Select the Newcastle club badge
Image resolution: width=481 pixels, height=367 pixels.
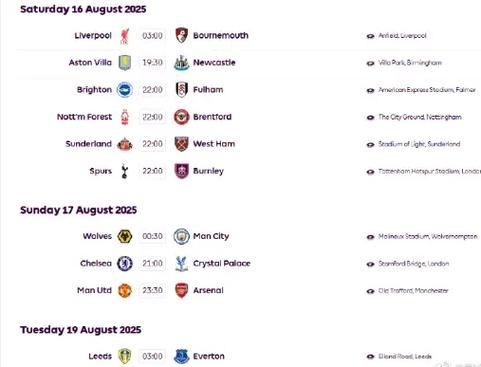click(x=182, y=63)
